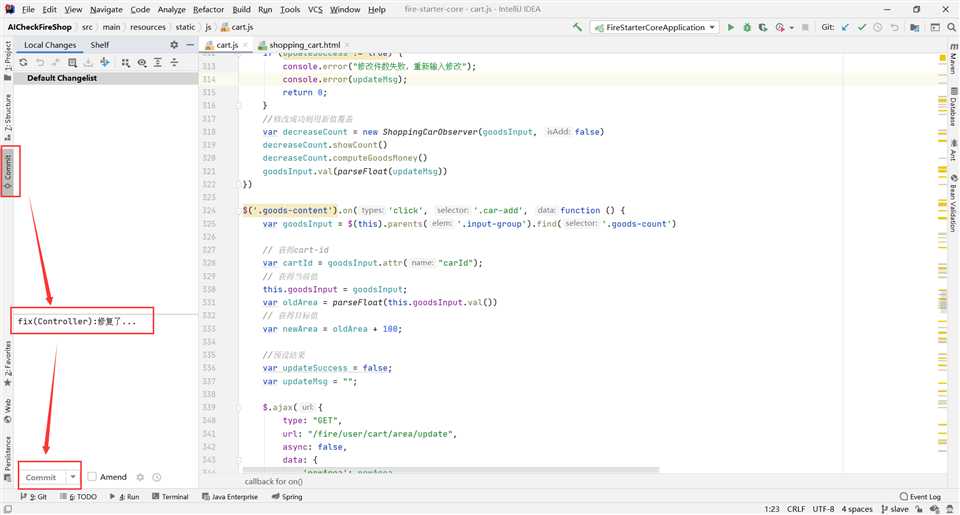Select the cart.js editor tab
The image size is (960, 515).
click(226, 45)
